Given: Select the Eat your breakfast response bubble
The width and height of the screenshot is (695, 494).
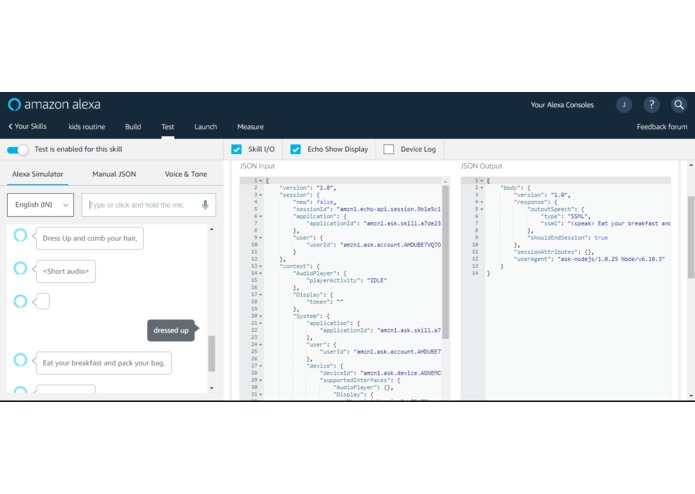Looking at the screenshot, I should [x=104, y=363].
